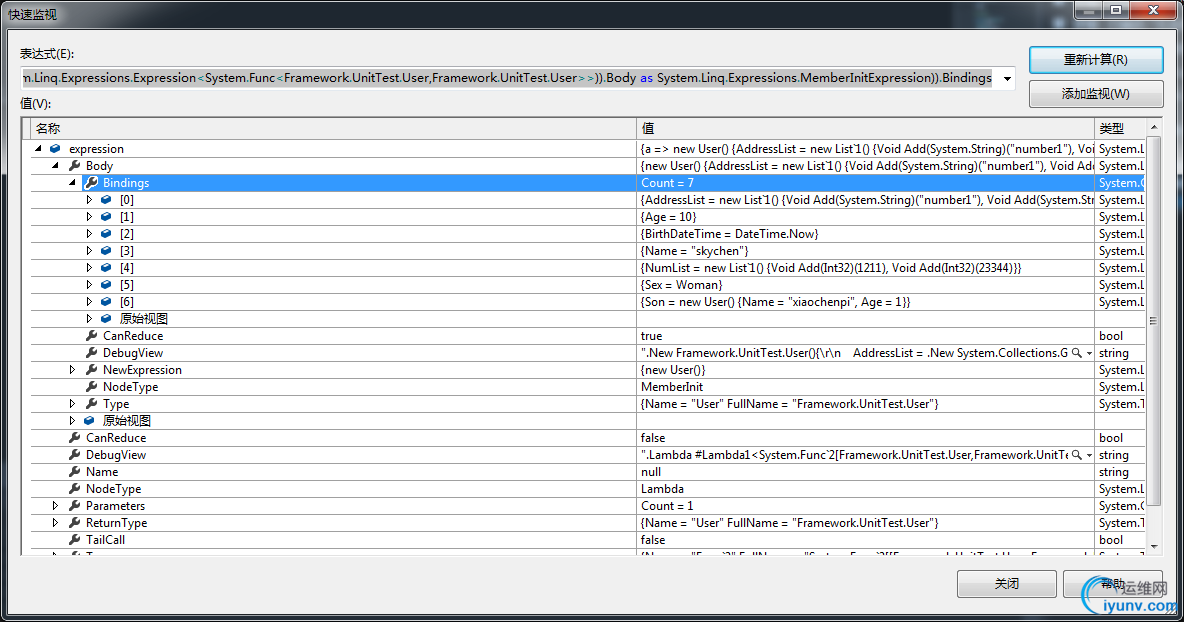
Task: Click the cube icon beside item [2]
Action: 106,234
